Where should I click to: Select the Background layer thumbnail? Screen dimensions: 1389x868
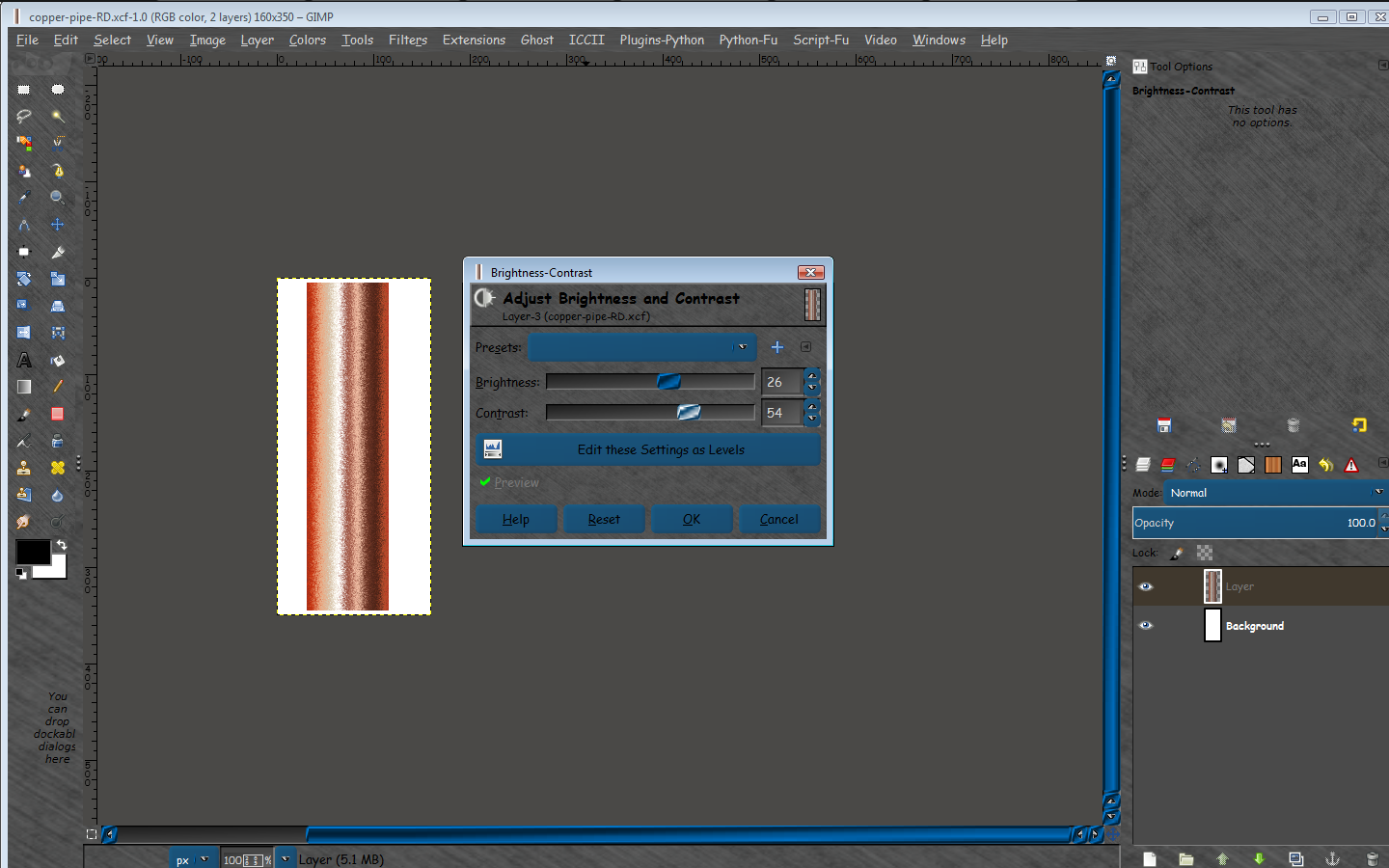point(1213,625)
